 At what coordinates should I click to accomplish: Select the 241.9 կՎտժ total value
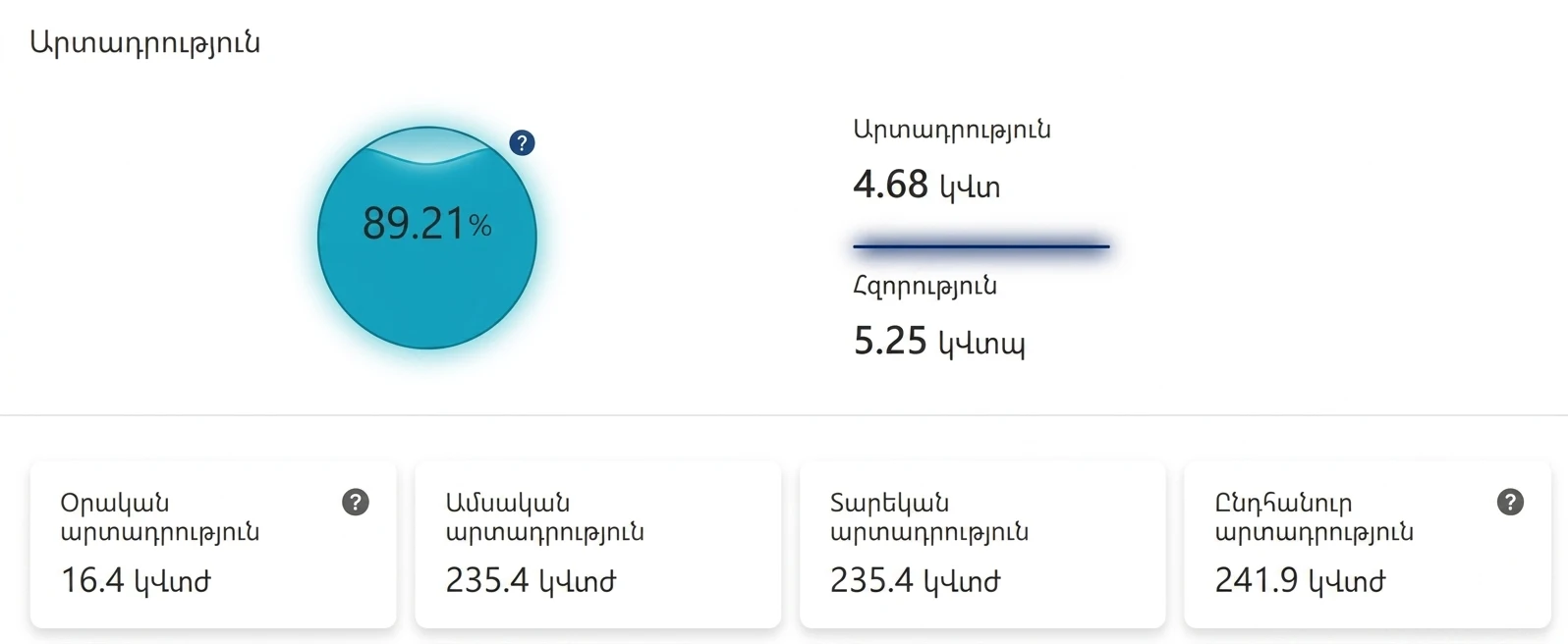coord(1300,581)
